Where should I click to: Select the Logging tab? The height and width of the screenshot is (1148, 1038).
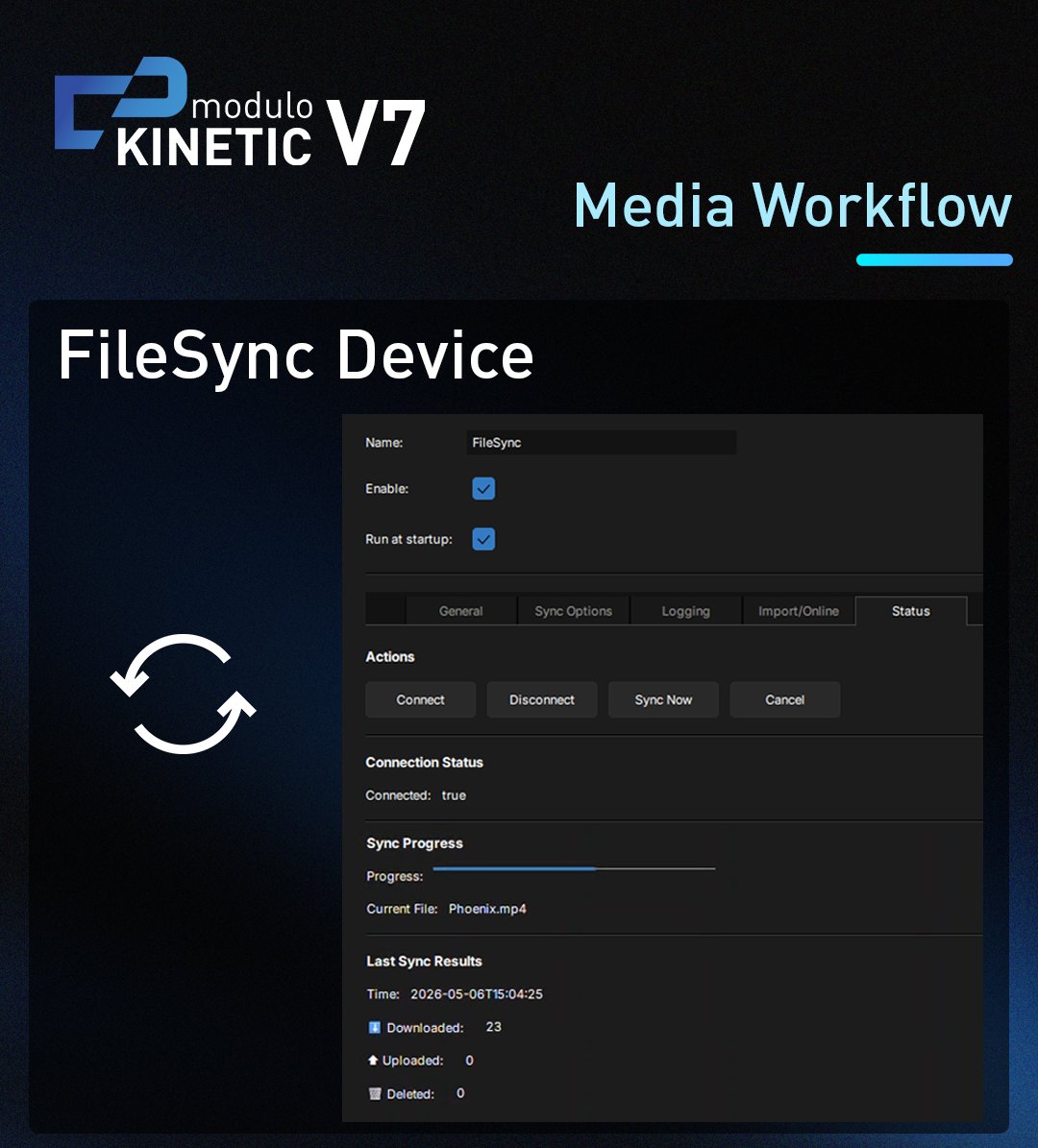click(685, 611)
